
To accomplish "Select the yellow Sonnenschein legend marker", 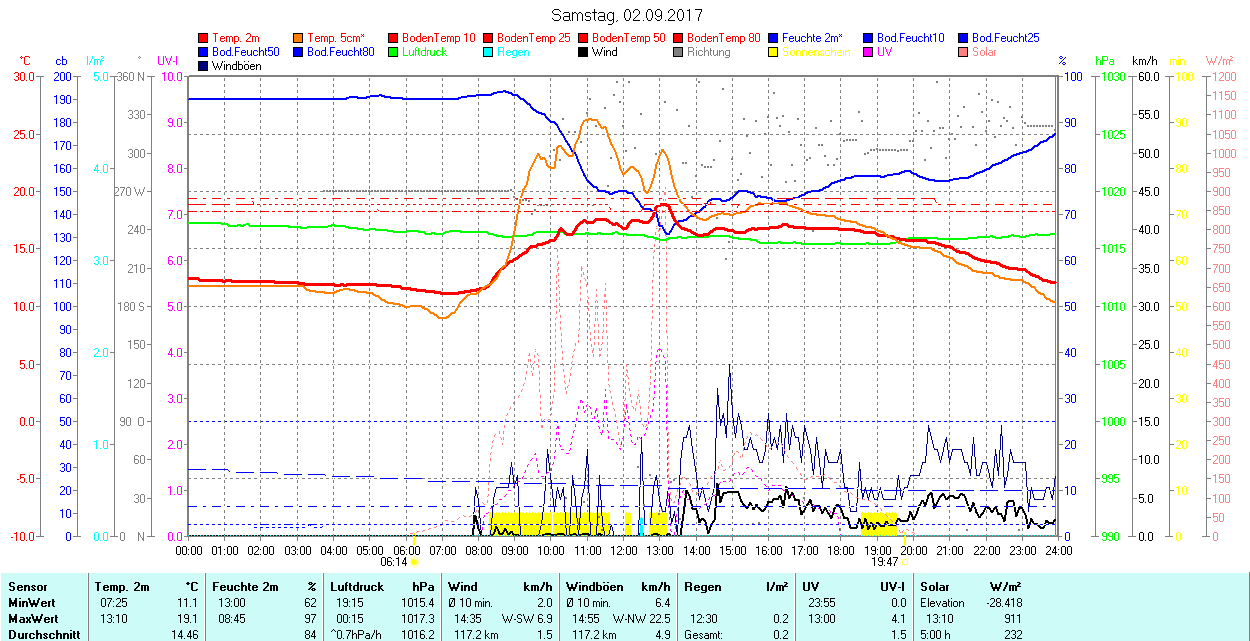I will [774, 52].
